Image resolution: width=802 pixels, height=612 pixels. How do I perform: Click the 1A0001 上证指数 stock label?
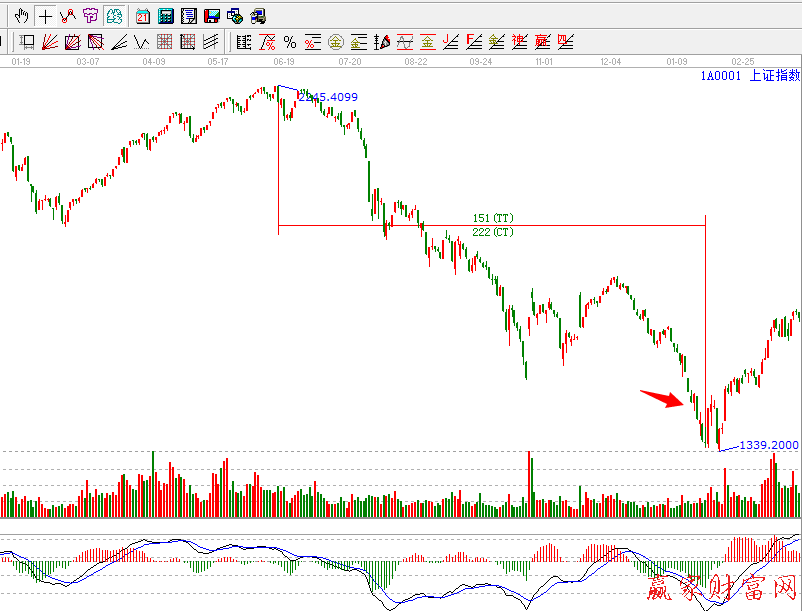[749, 76]
